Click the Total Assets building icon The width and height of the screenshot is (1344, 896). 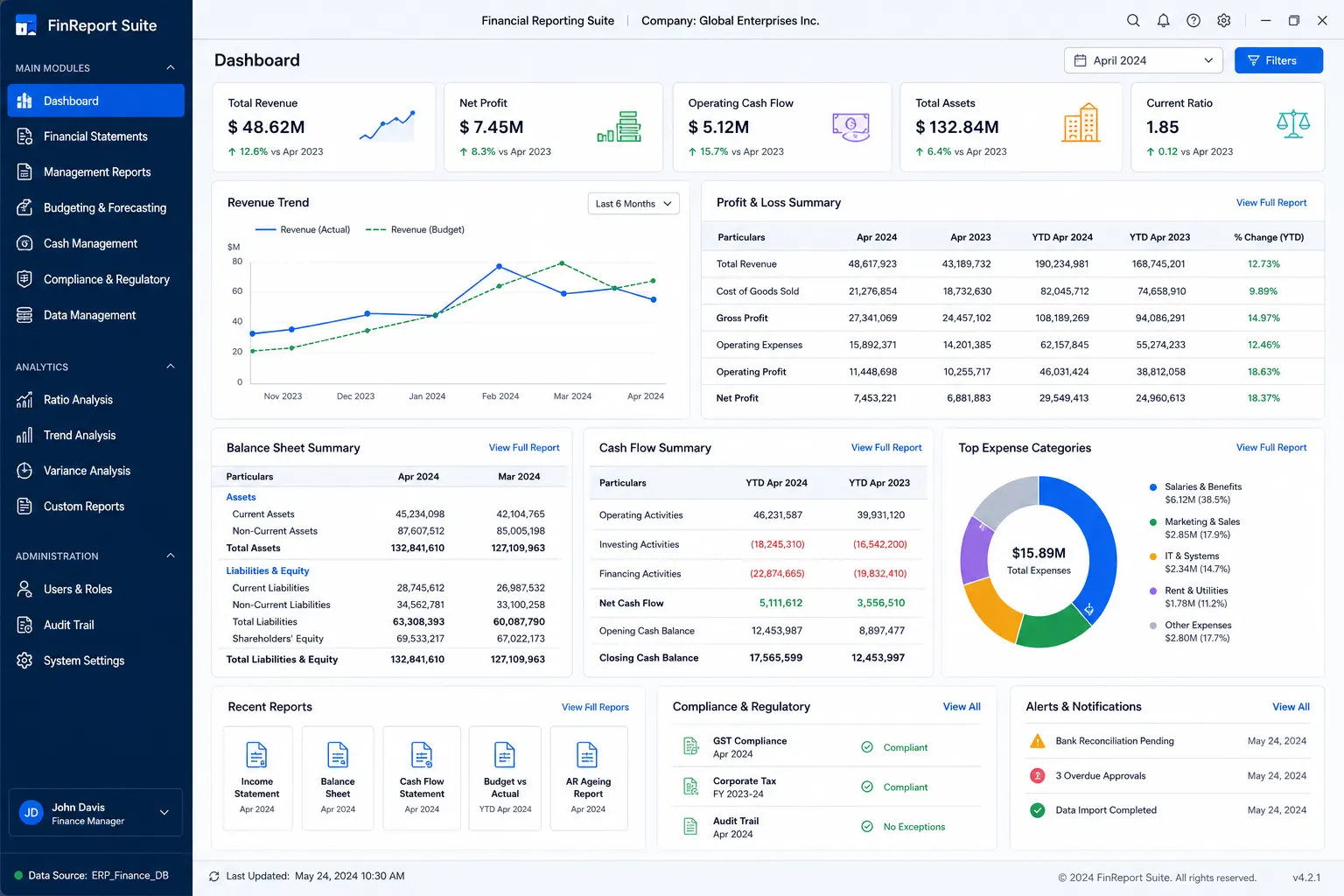(1081, 122)
